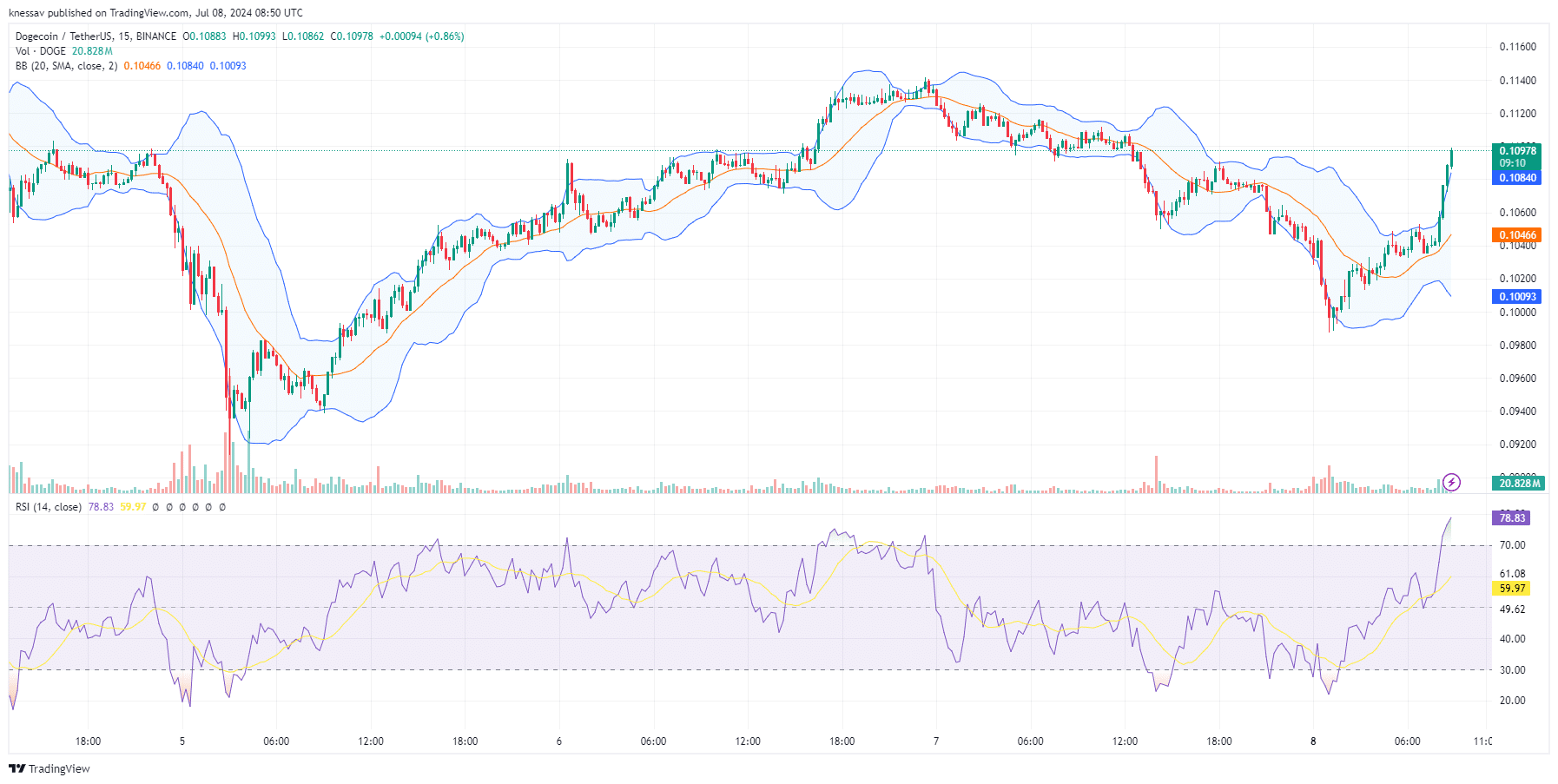The image size is (1558, 784).
Task: Select the RSI (14, close) indicator legend
Action: click(x=49, y=507)
